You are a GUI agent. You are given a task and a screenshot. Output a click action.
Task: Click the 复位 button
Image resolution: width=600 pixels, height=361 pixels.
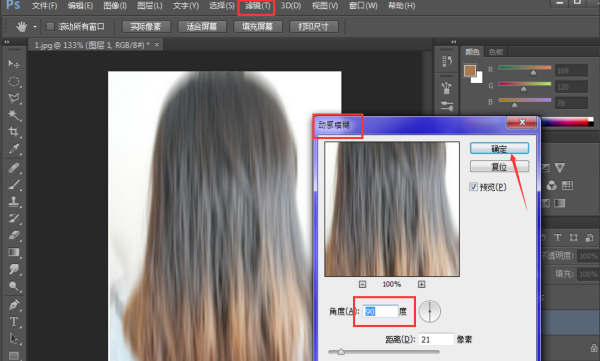[499, 167]
